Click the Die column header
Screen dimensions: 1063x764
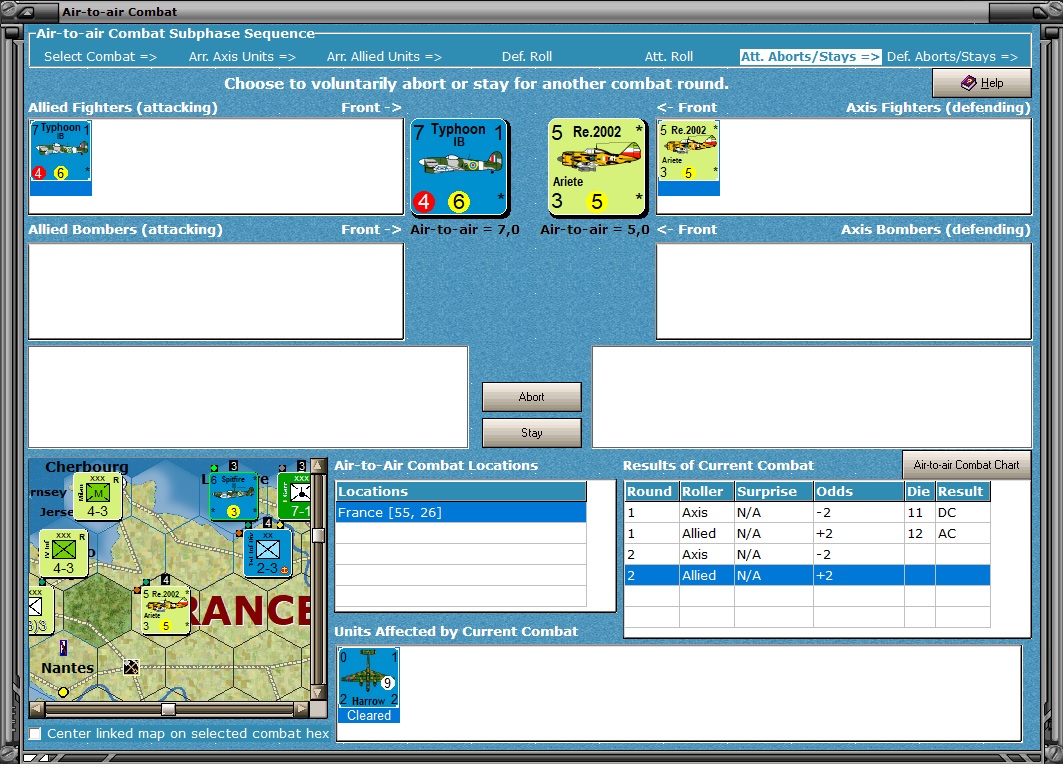coord(919,491)
